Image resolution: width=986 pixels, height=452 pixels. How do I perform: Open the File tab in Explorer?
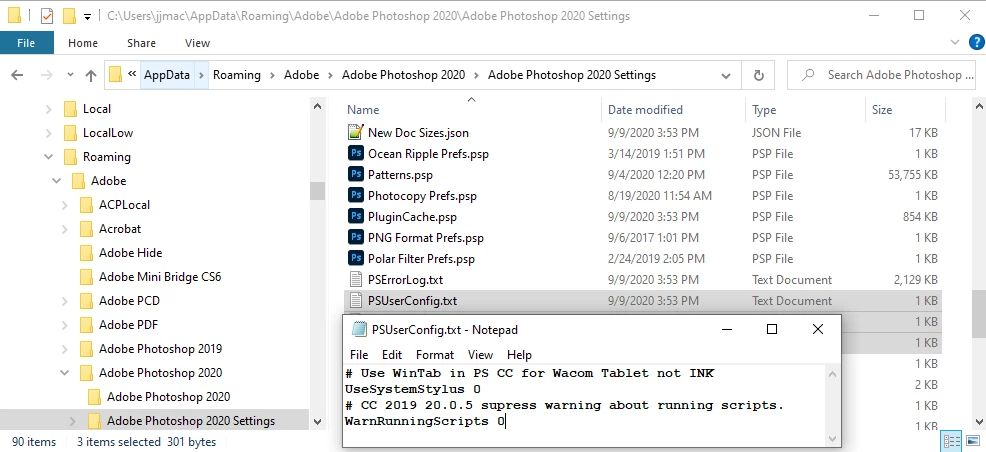click(26, 43)
